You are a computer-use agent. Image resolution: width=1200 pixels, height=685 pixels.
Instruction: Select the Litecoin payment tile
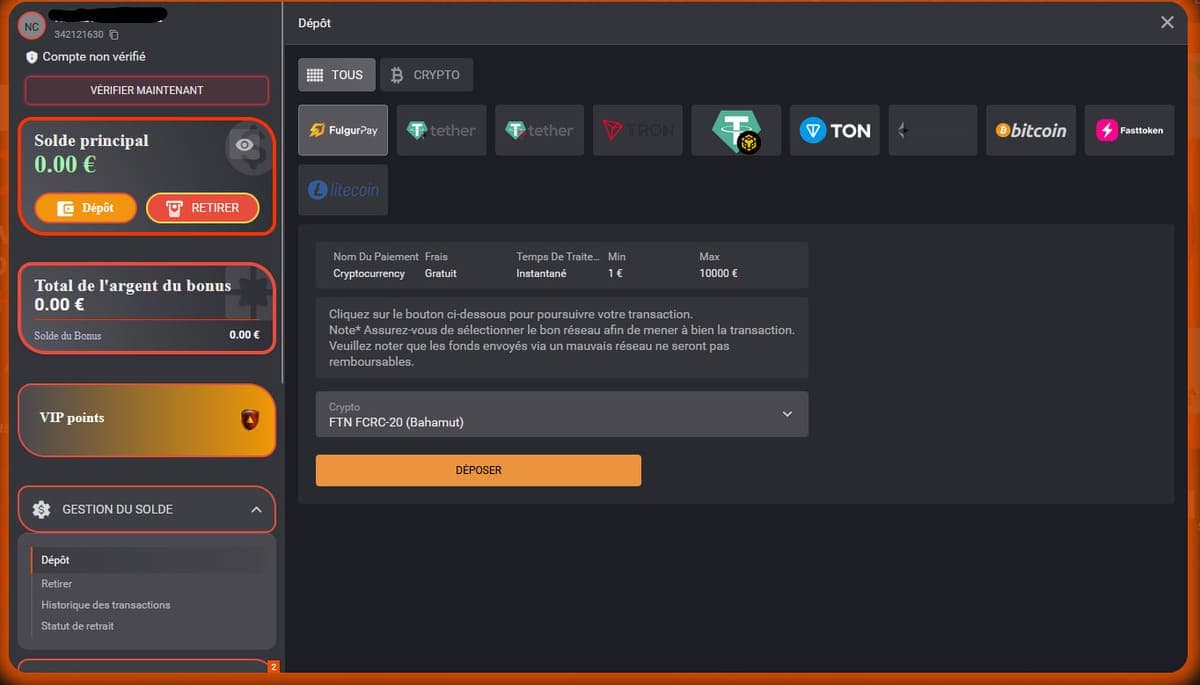[x=342, y=190]
